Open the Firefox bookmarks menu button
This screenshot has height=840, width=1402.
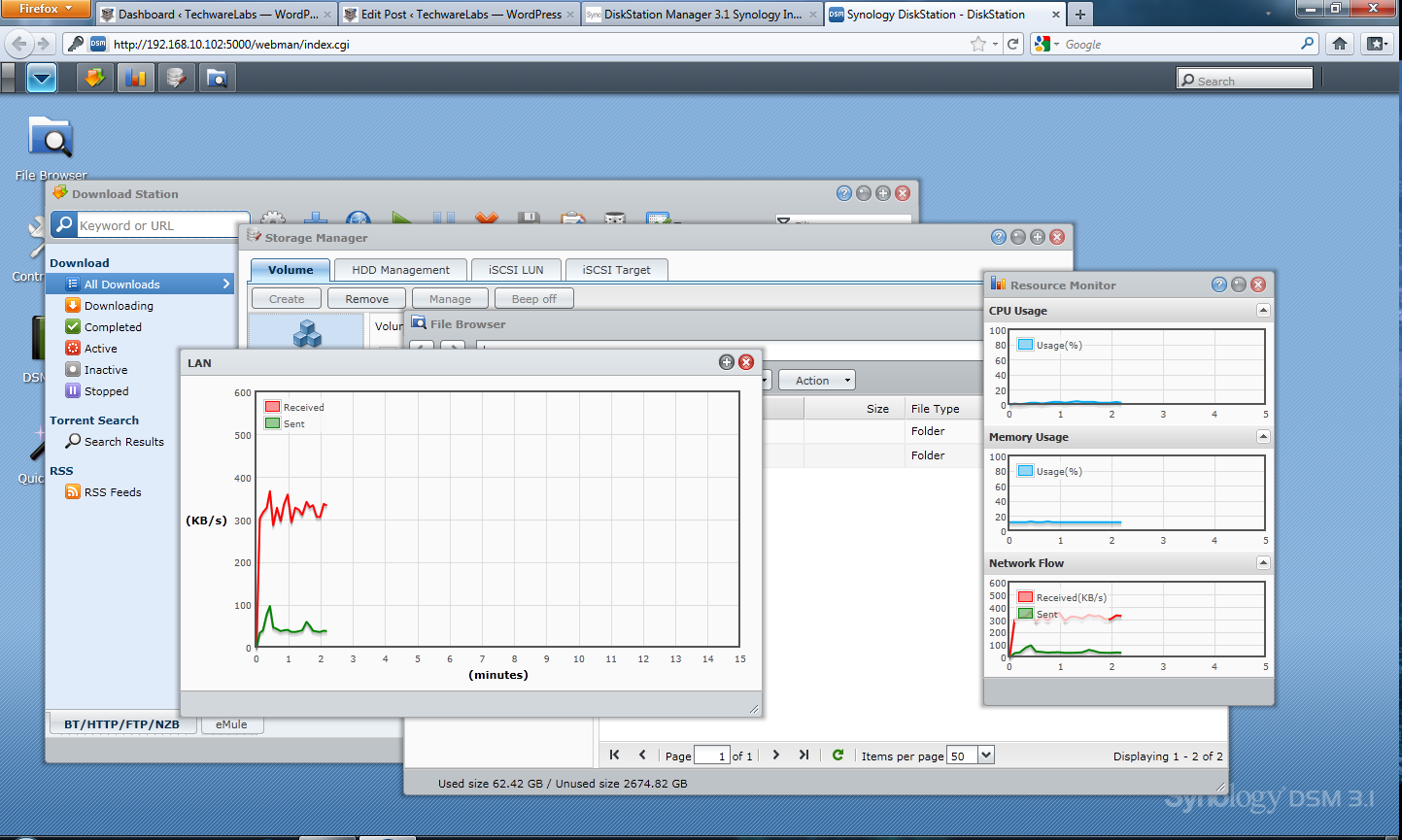(x=1377, y=44)
